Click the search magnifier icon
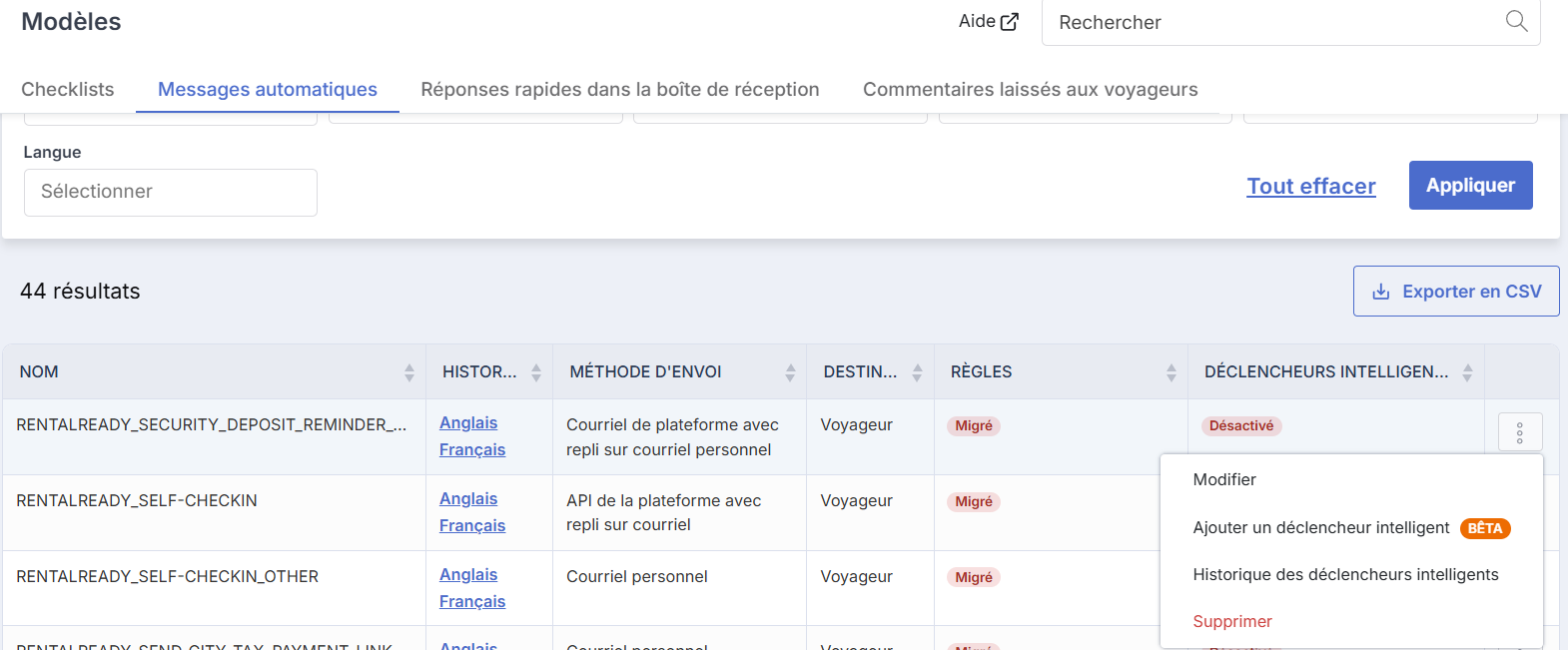 click(1516, 21)
